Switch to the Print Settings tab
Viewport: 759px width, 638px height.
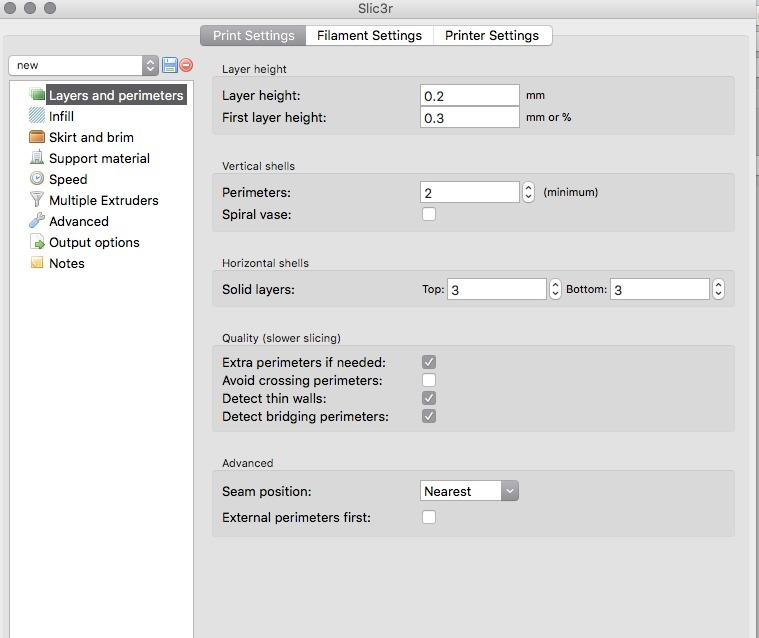coord(253,35)
